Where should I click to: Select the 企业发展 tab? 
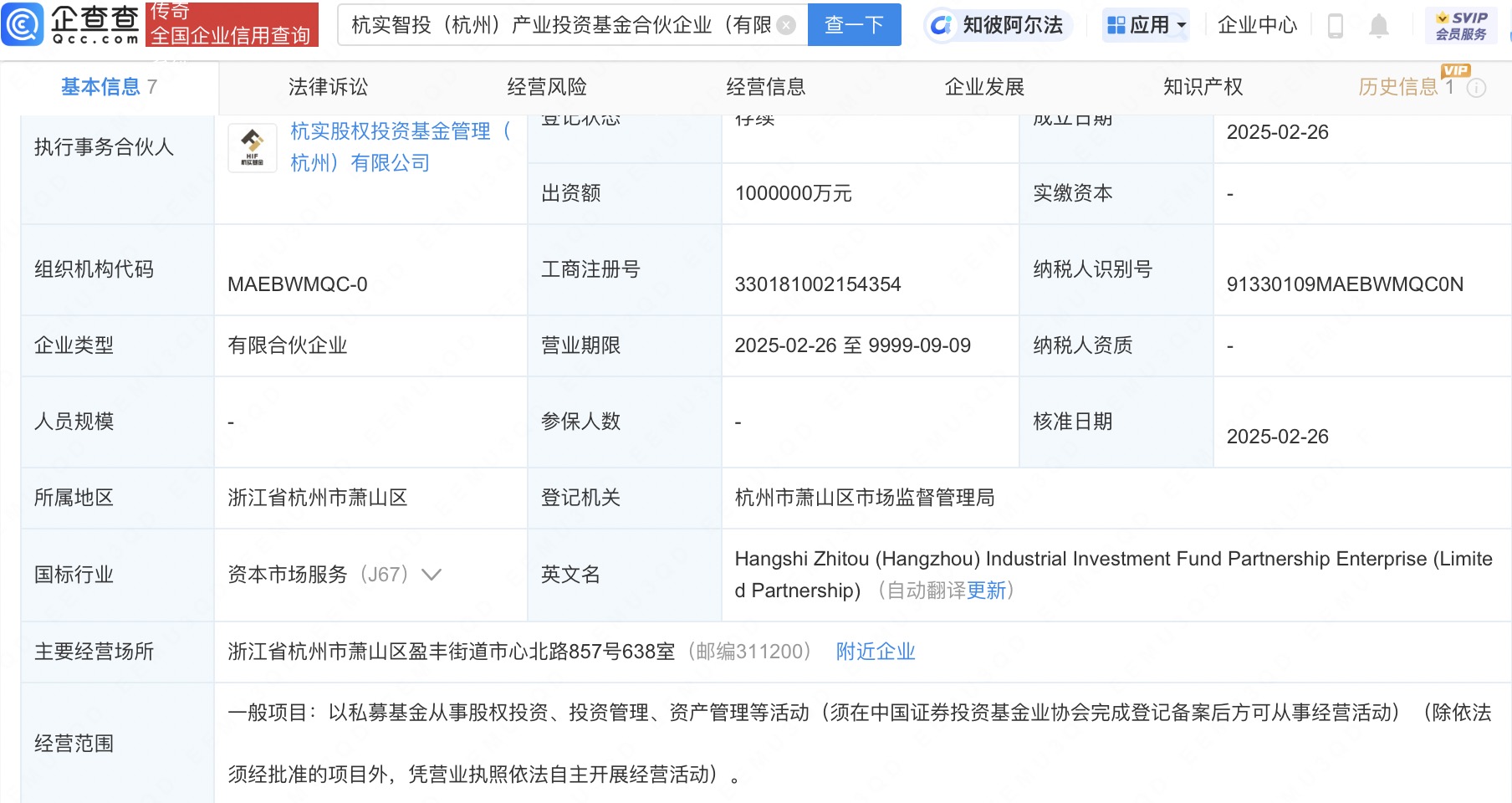pyautogui.click(x=984, y=87)
